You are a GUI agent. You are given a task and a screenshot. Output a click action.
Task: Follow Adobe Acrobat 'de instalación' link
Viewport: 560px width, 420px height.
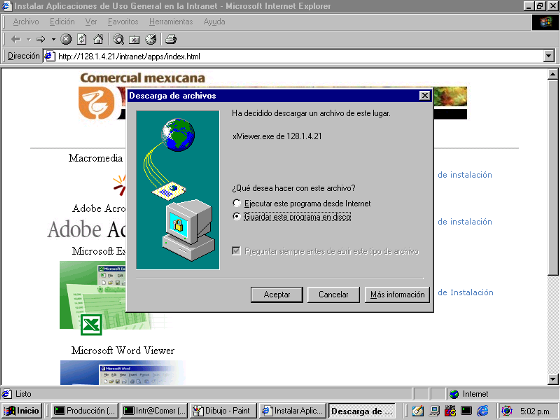[465, 222]
